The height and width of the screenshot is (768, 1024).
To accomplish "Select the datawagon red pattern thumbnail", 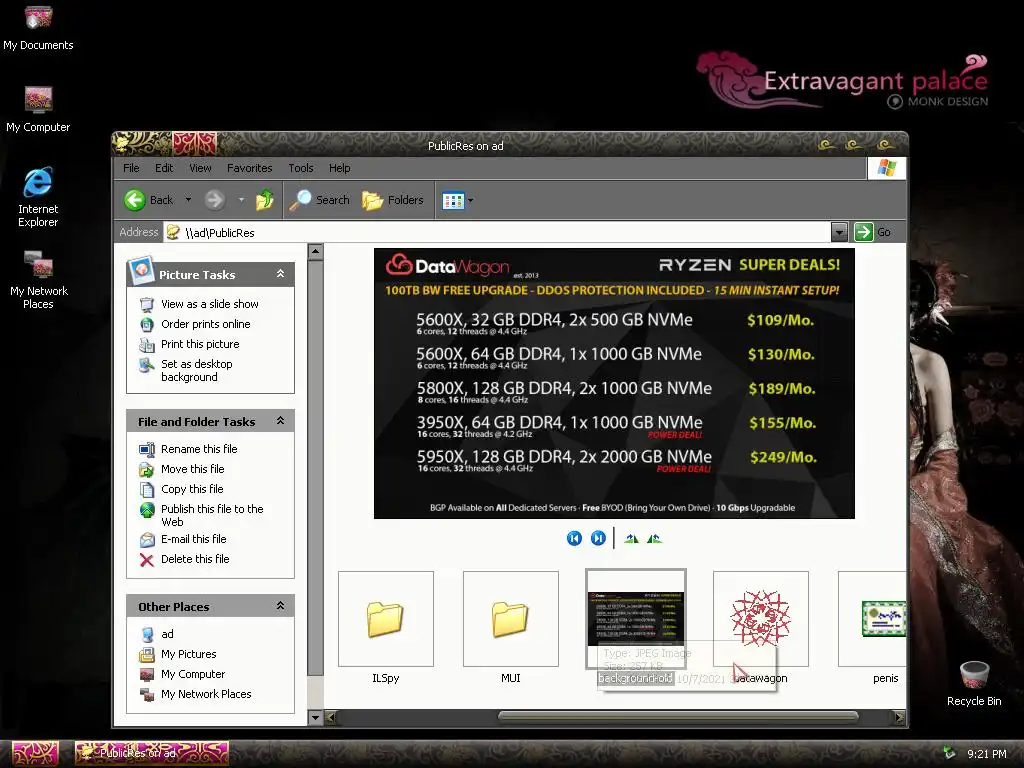I will click(761, 619).
